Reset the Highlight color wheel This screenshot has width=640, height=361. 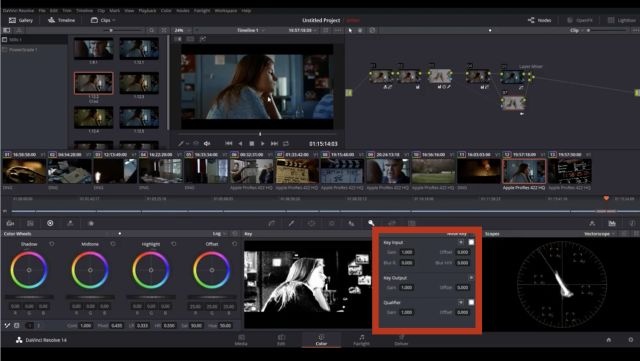coord(174,244)
